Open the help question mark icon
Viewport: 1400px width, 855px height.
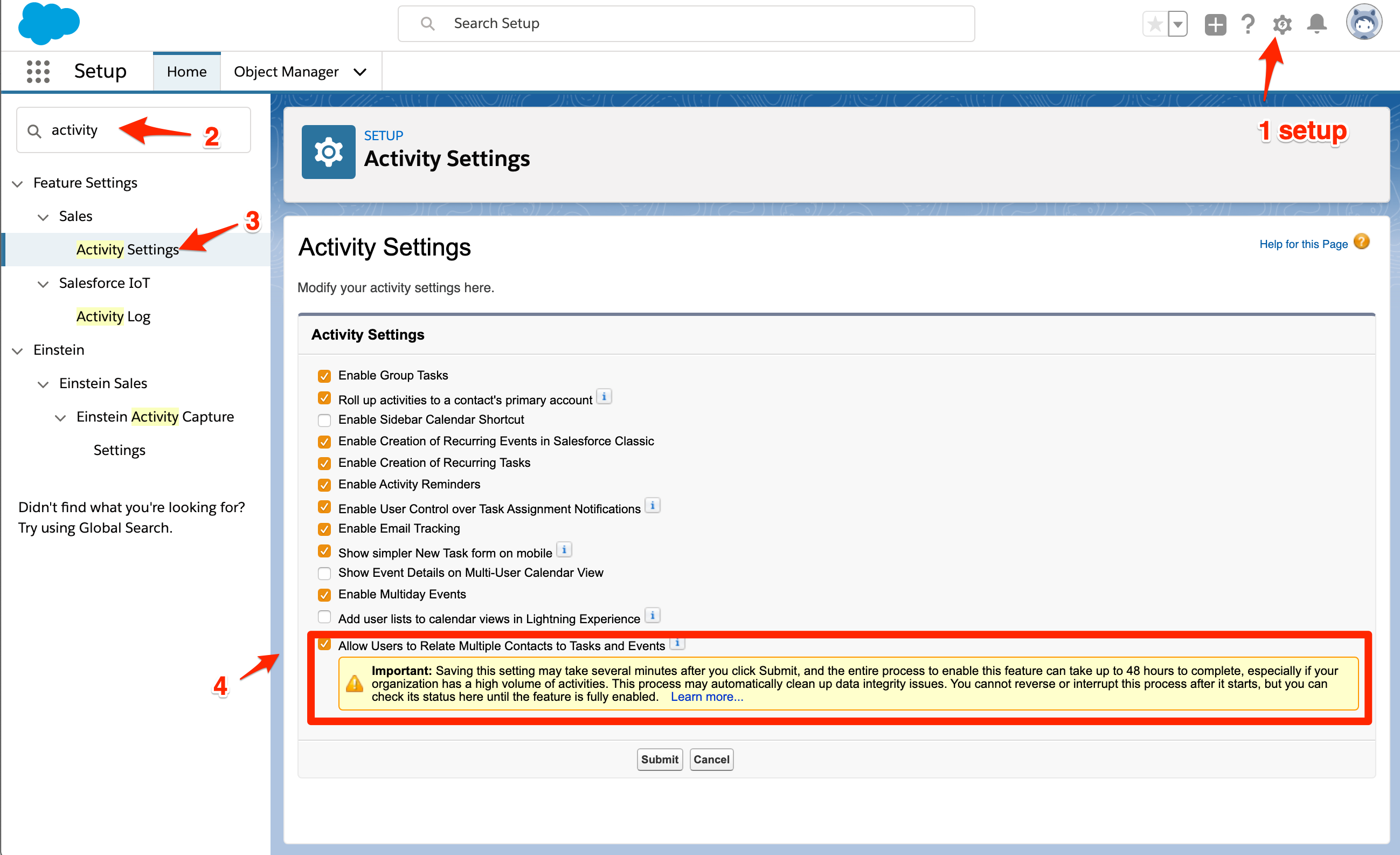click(1247, 24)
